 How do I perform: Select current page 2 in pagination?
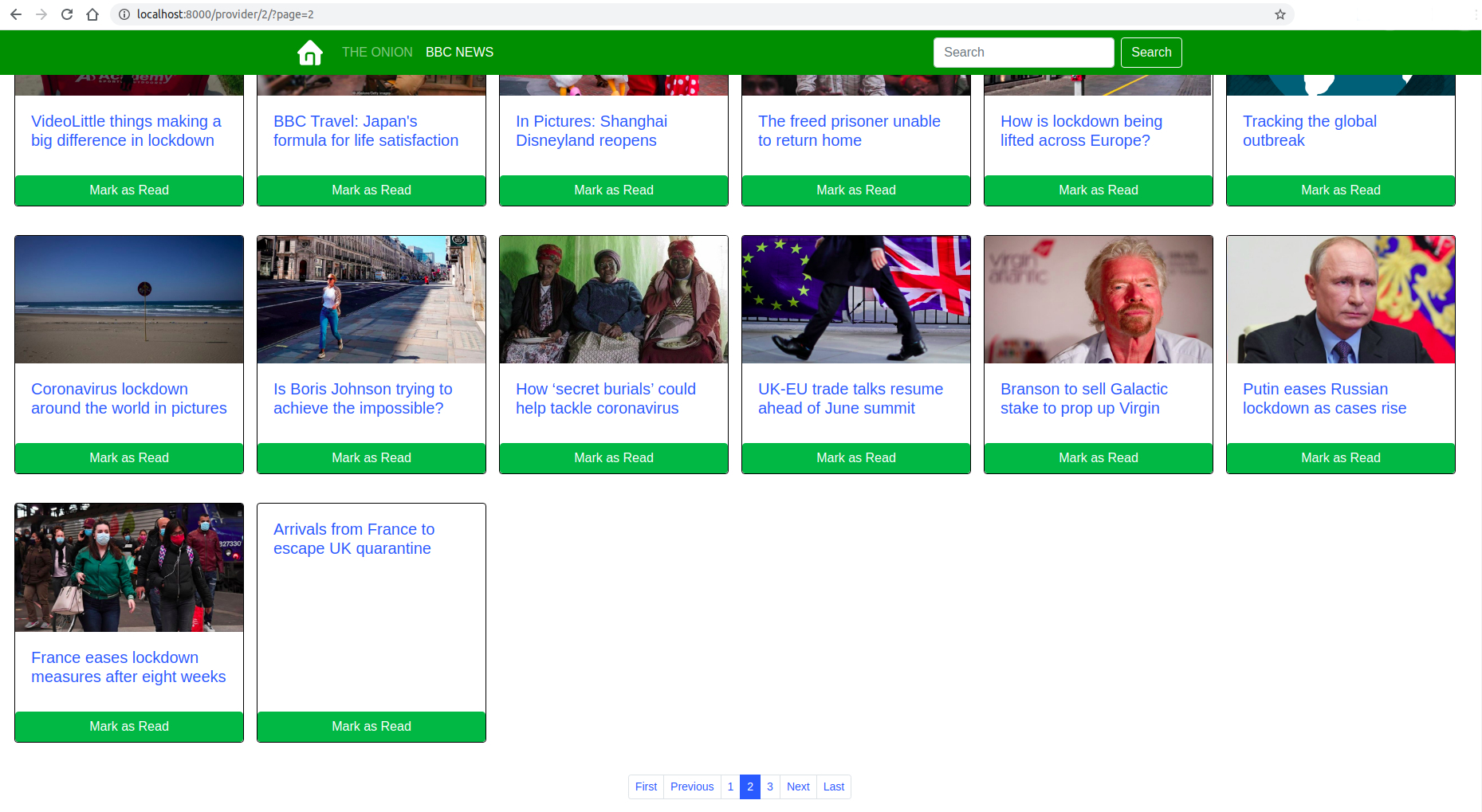point(750,787)
